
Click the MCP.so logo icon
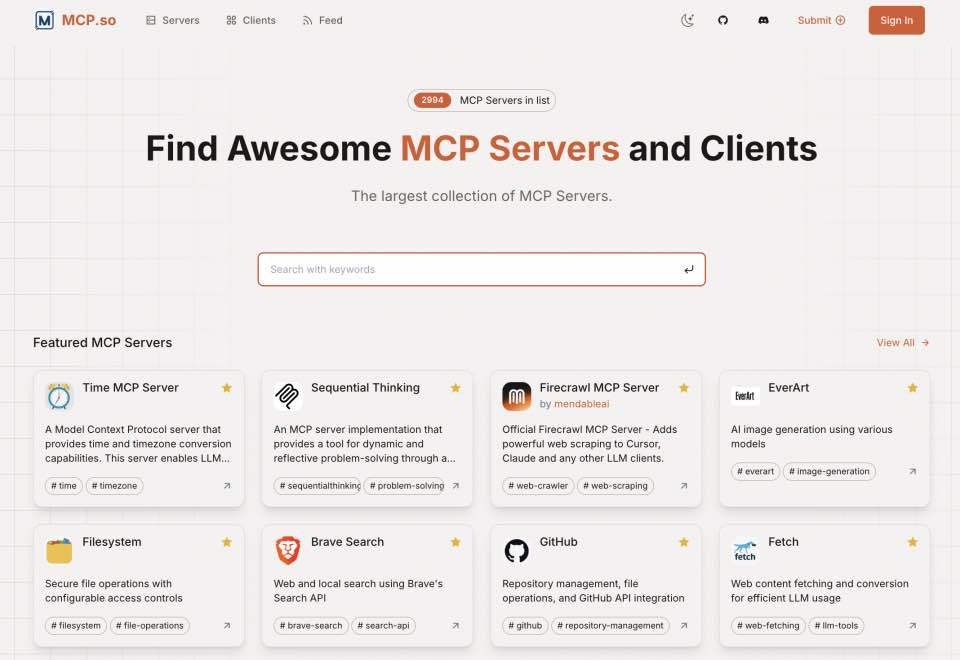(x=44, y=20)
